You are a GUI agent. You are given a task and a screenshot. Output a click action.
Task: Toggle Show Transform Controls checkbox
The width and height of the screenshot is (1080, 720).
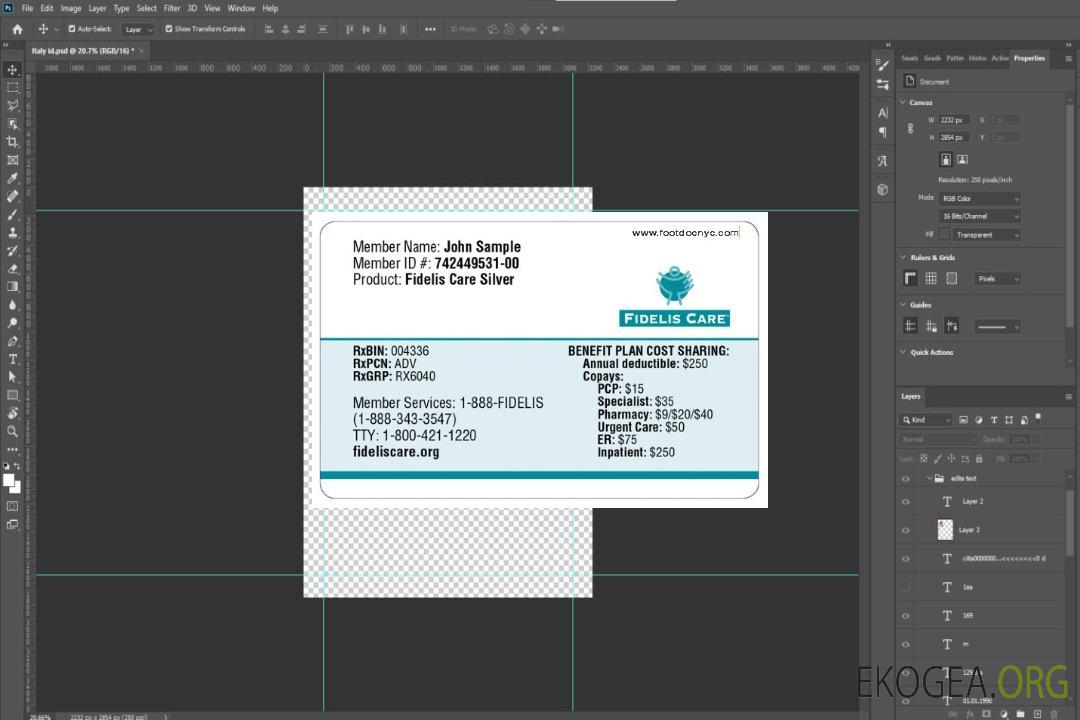(169, 29)
